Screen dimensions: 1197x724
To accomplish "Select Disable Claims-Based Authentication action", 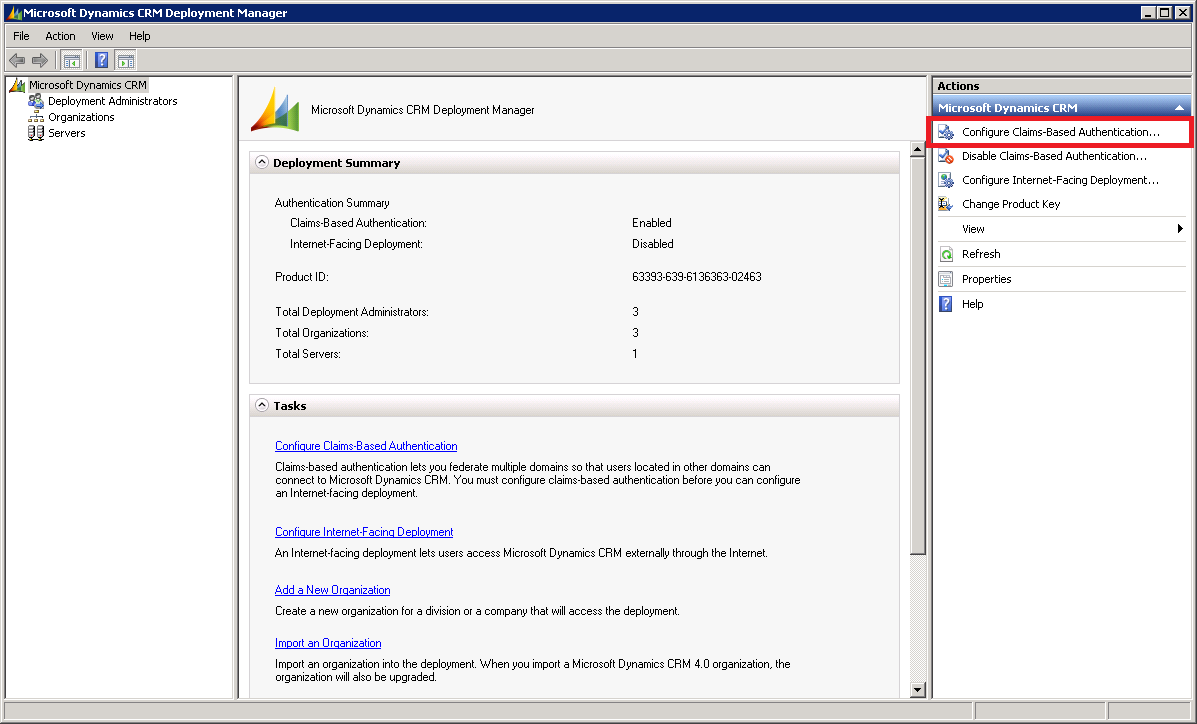I will point(1054,156).
